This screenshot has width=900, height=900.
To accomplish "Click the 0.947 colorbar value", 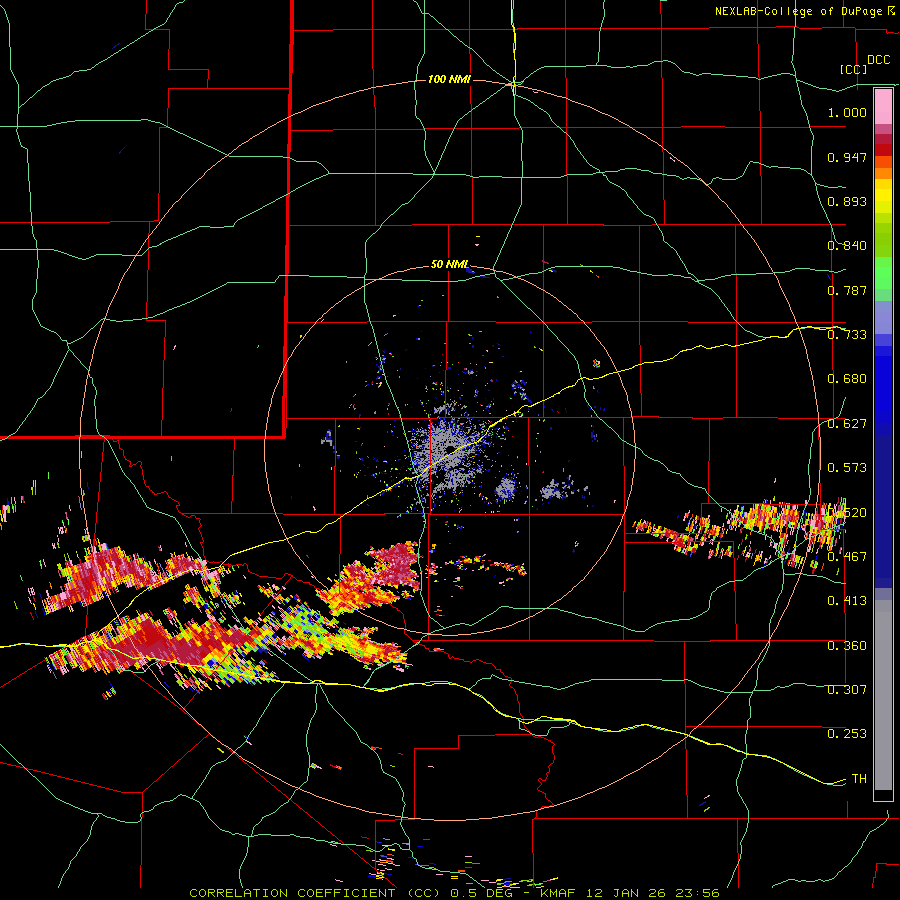I will (x=847, y=157).
